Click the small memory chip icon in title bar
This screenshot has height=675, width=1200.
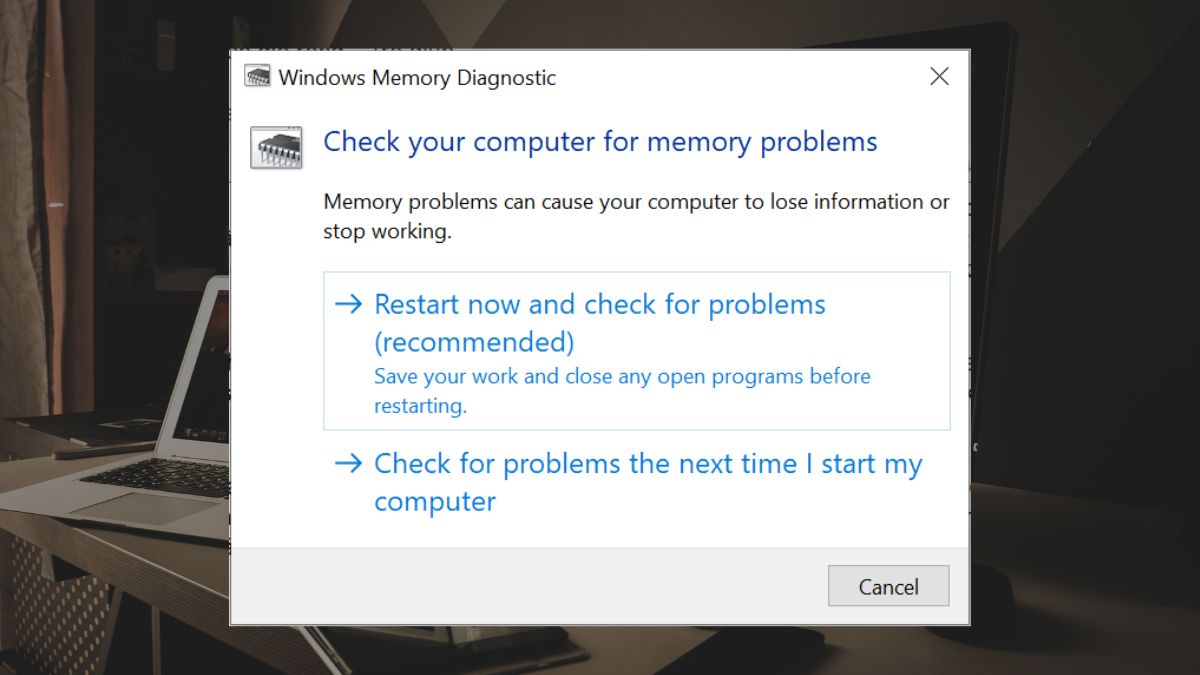click(258, 77)
